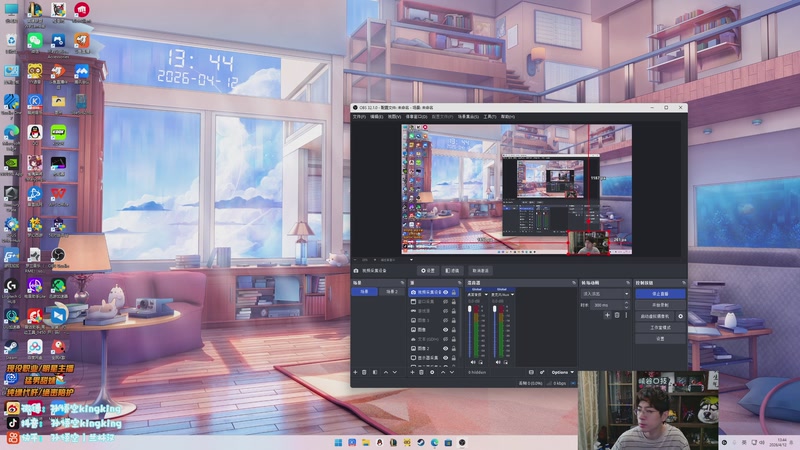Screen dimensions: 800x450
Task: Click 开始录制 to start recording
Action: (x=660, y=305)
